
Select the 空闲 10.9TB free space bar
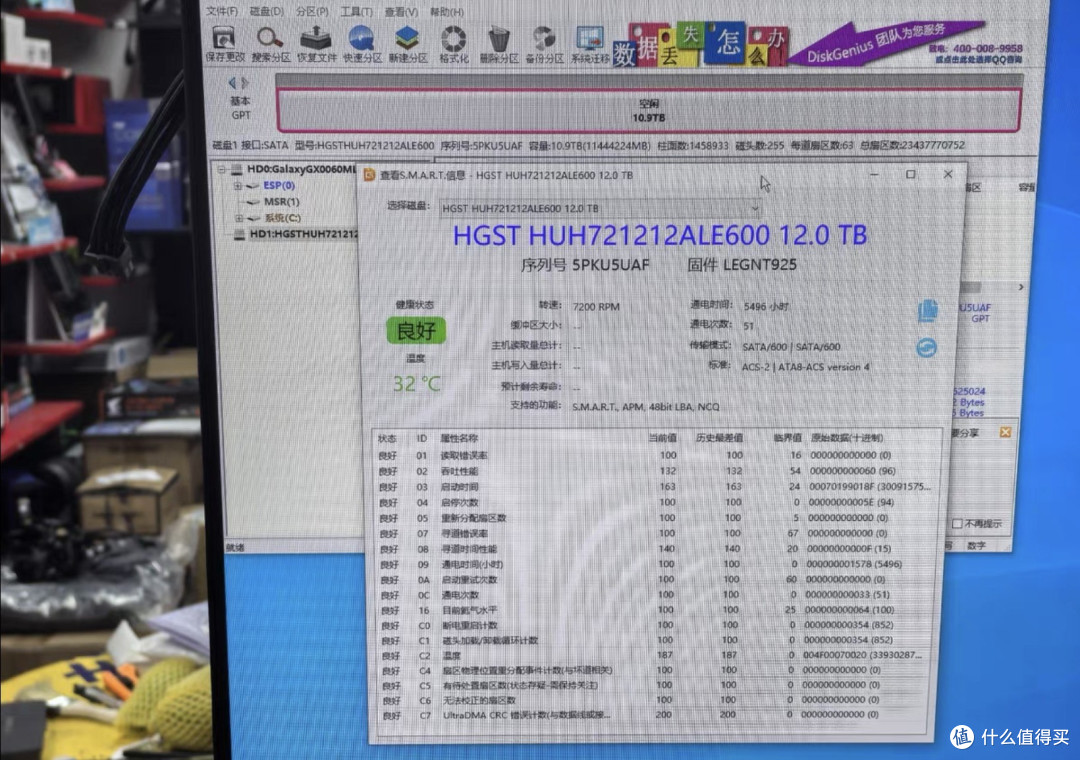click(x=648, y=110)
